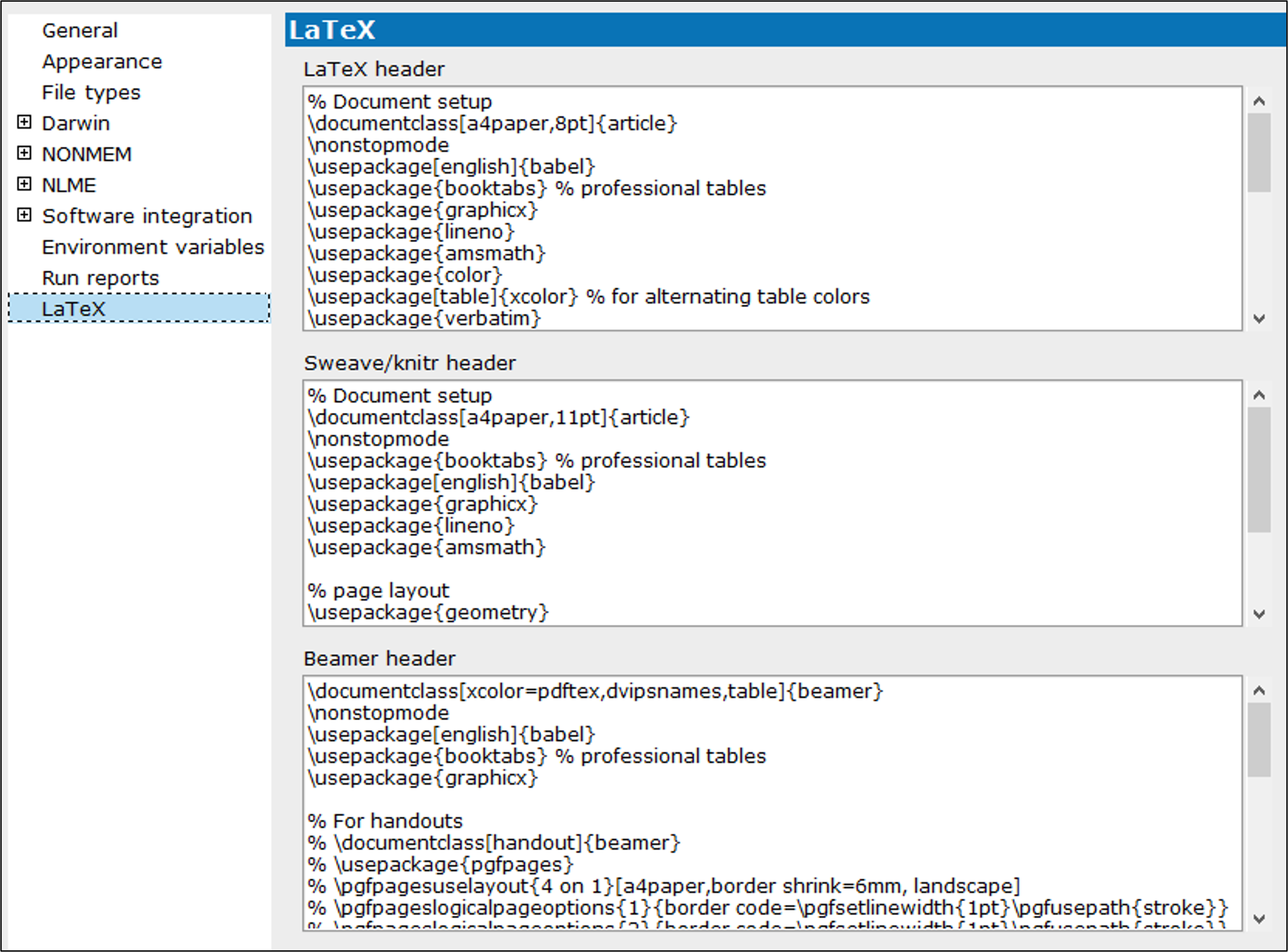Click the beamer documentclass xcolor line
This screenshot has height=952, width=1288.
pos(595,691)
